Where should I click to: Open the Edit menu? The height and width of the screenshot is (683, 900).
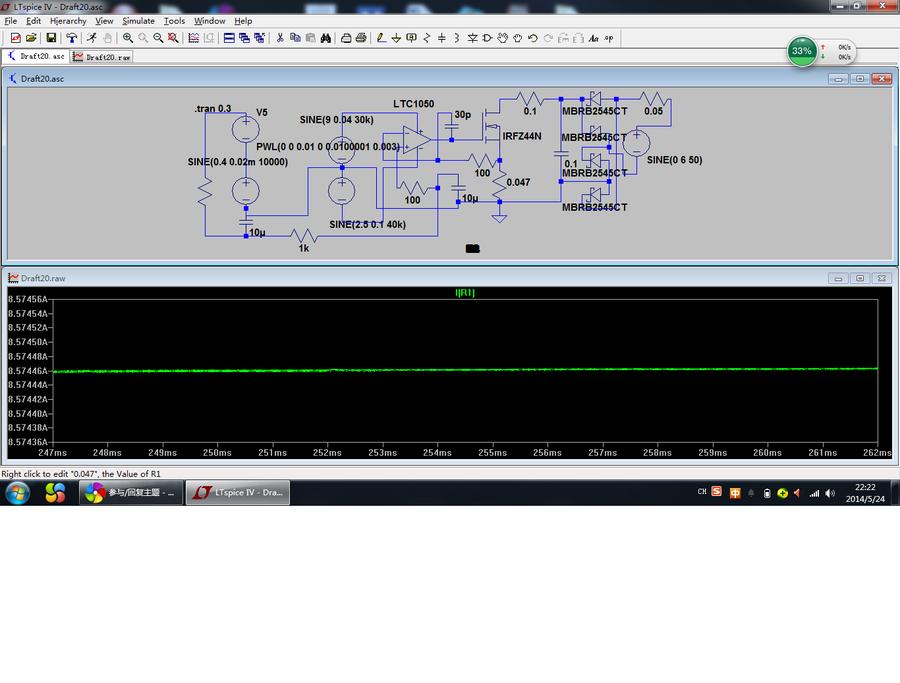click(33, 21)
